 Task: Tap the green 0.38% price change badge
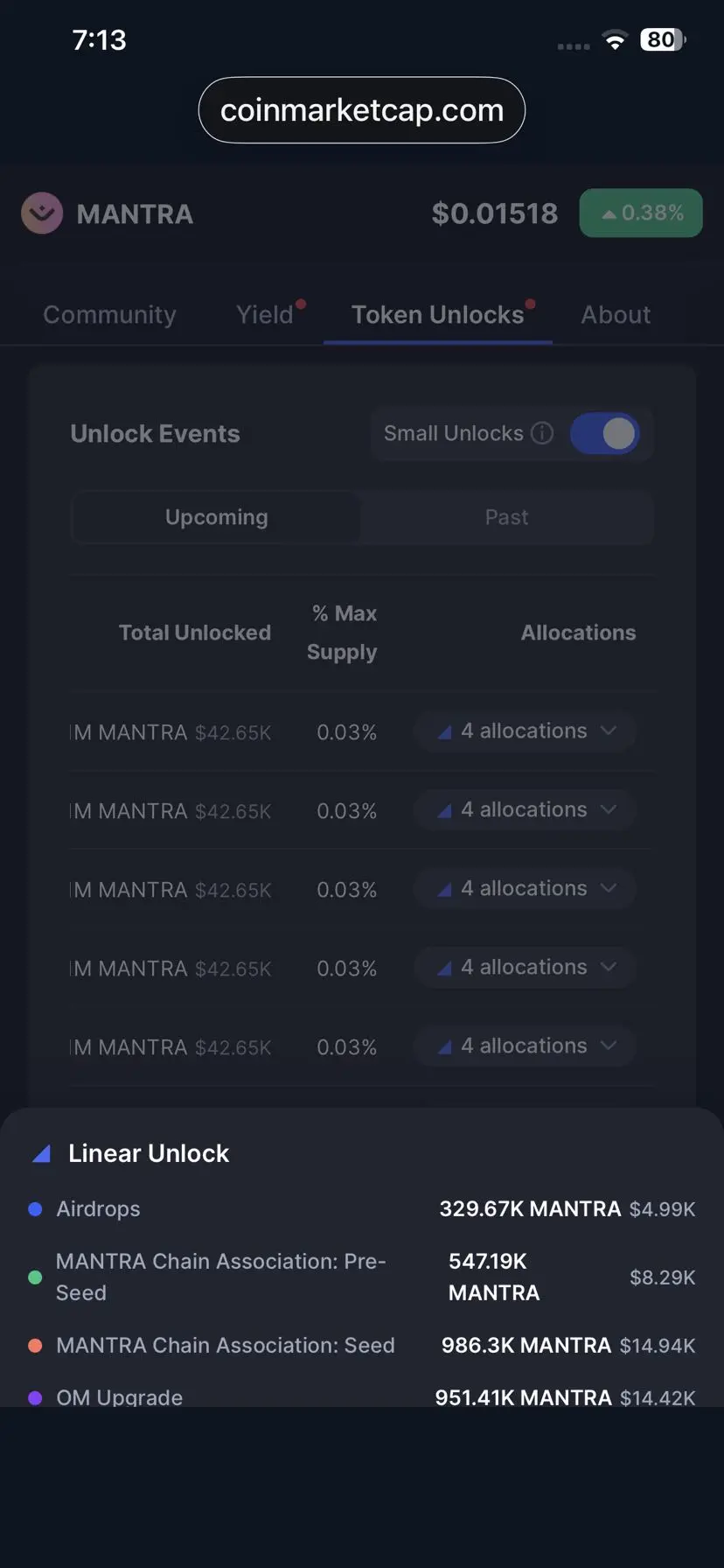coord(641,213)
